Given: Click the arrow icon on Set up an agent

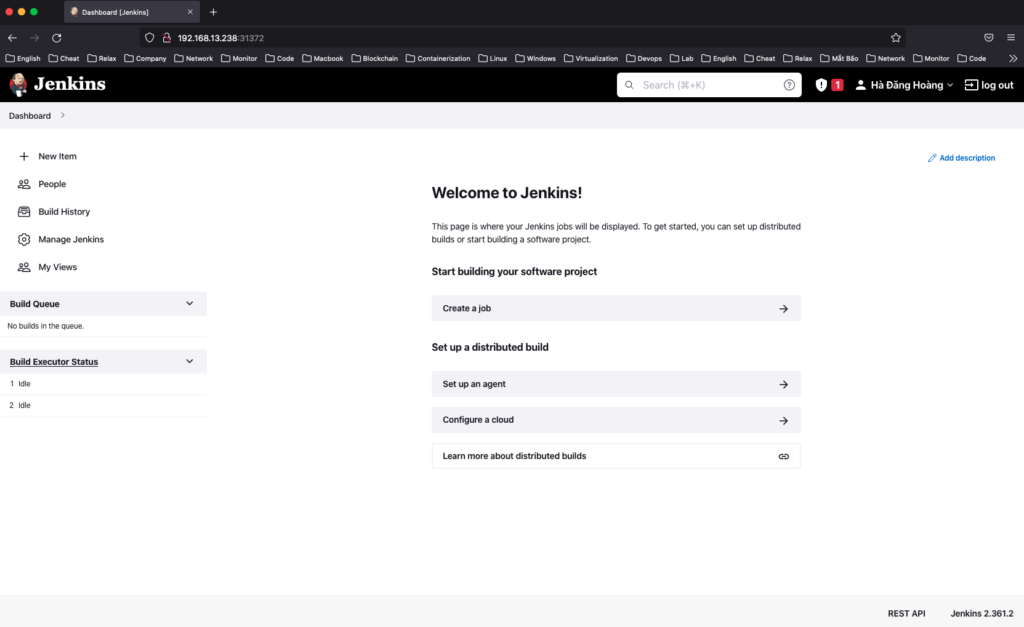Looking at the screenshot, I should pos(784,384).
